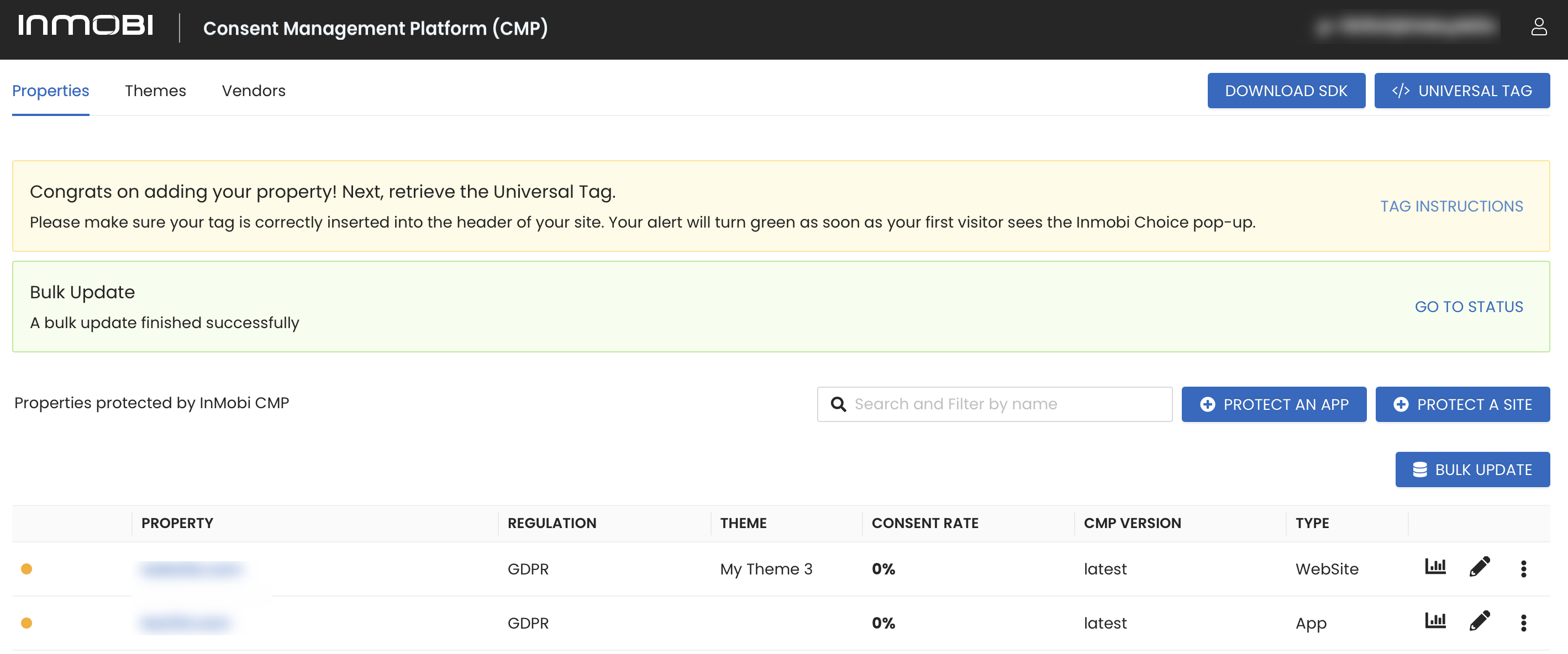Viewport: 1568px width, 654px height.
Task: Sort by the CMP Version column header
Action: pyautogui.click(x=1132, y=523)
